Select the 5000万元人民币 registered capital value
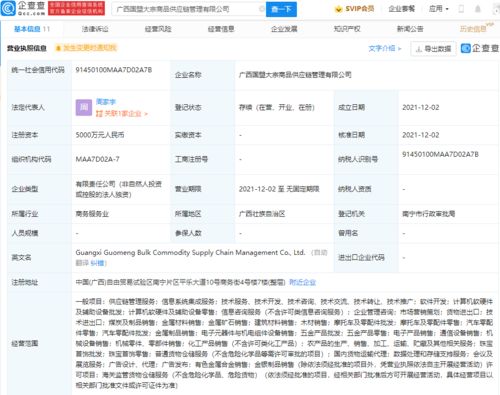 coord(100,135)
